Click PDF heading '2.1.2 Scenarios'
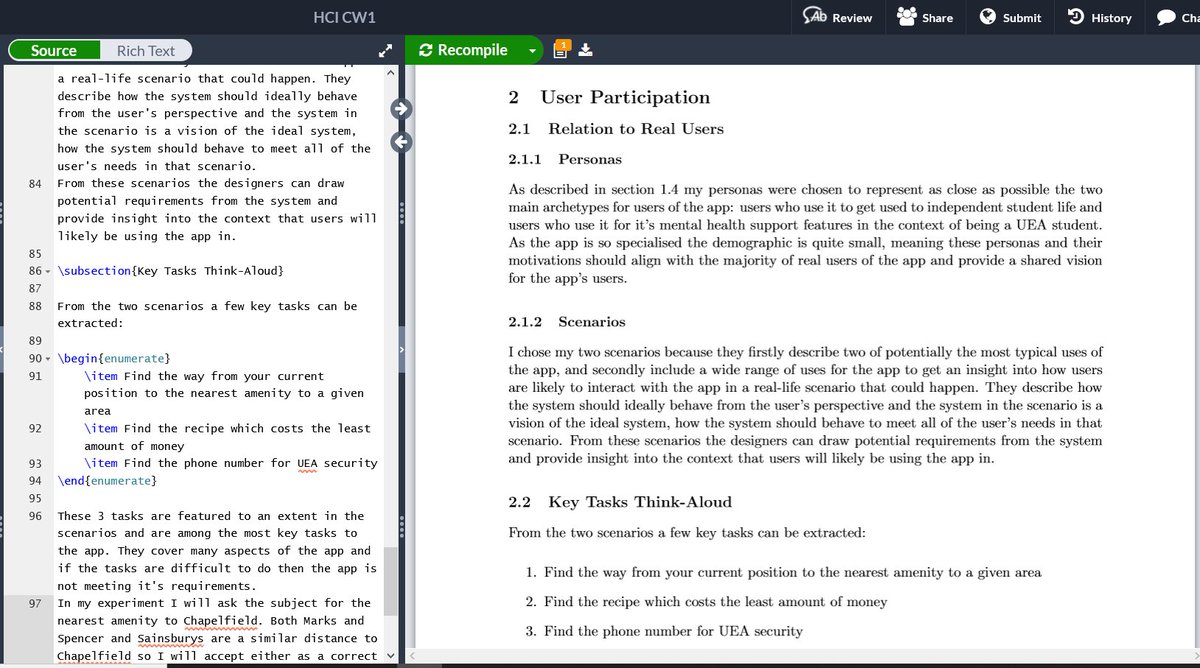 [x=567, y=322]
